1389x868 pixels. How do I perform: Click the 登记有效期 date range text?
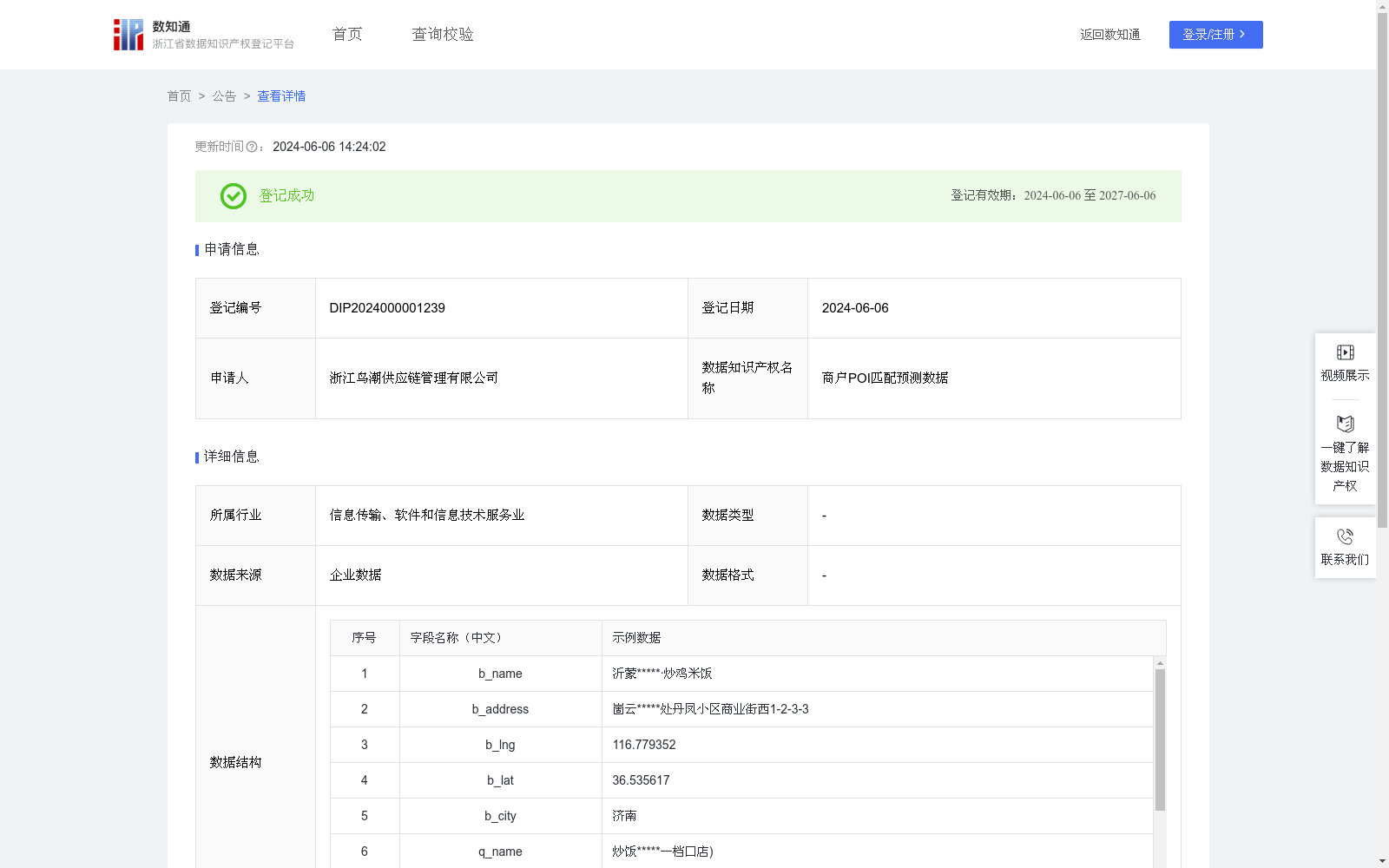pyautogui.click(x=1089, y=196)
